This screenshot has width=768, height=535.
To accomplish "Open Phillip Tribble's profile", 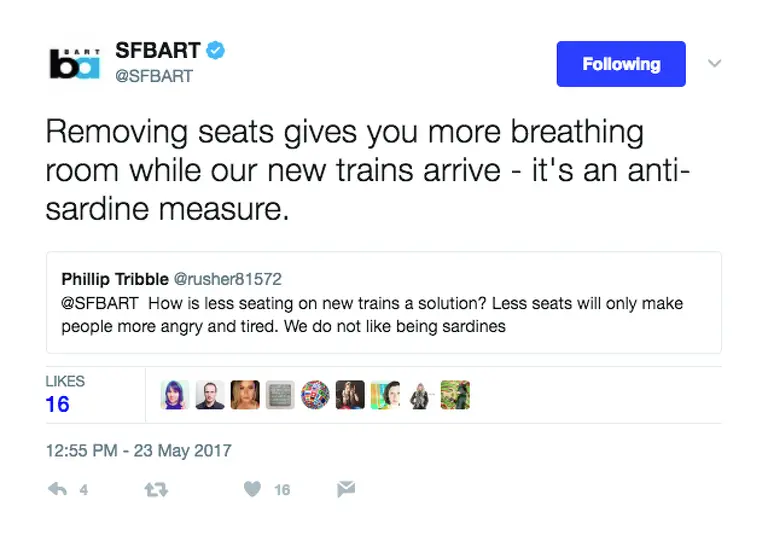I will pyautogui.click(x=114, y=279).
